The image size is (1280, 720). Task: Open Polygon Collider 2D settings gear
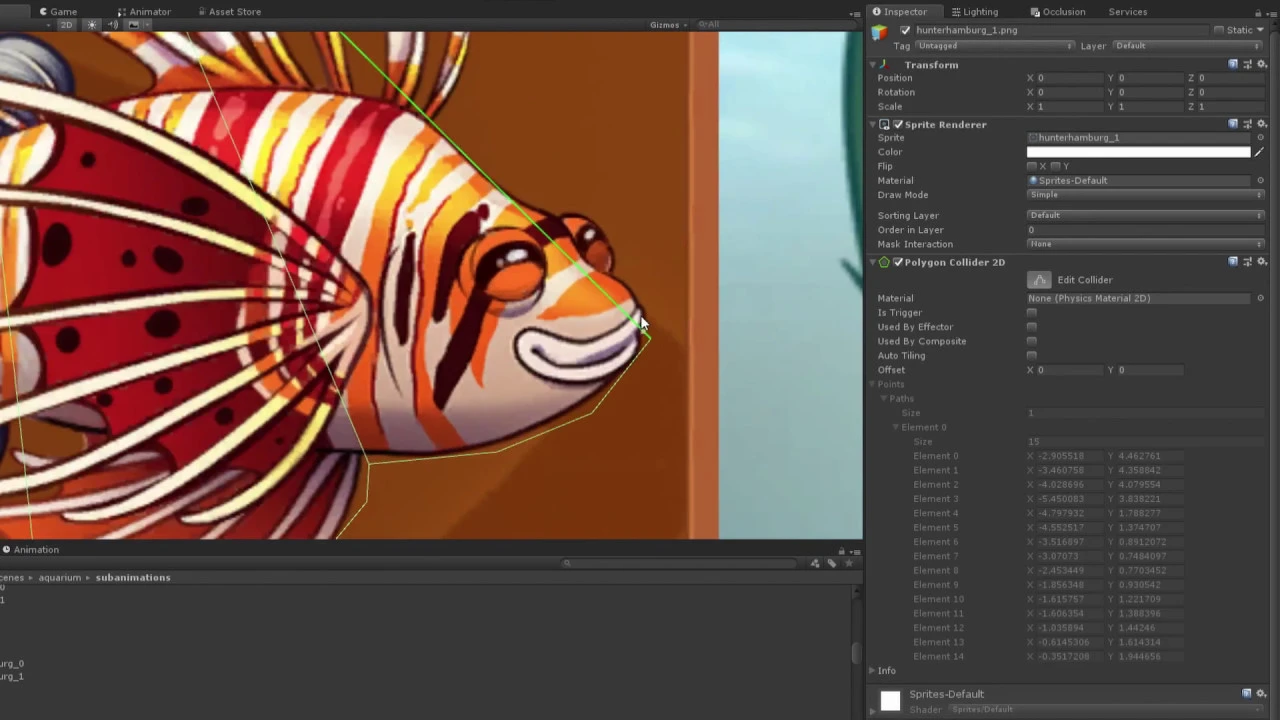coord(1261,261)
